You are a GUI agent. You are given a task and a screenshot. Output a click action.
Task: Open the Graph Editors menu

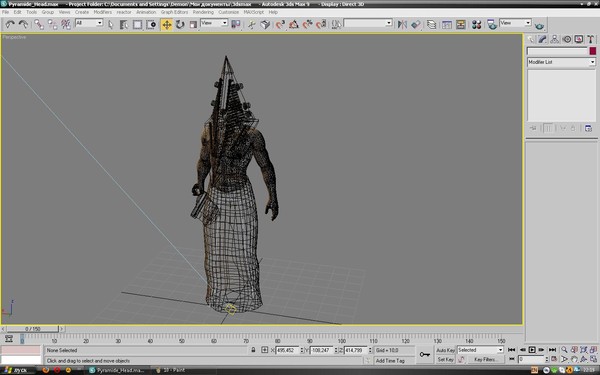pos(174,12)
